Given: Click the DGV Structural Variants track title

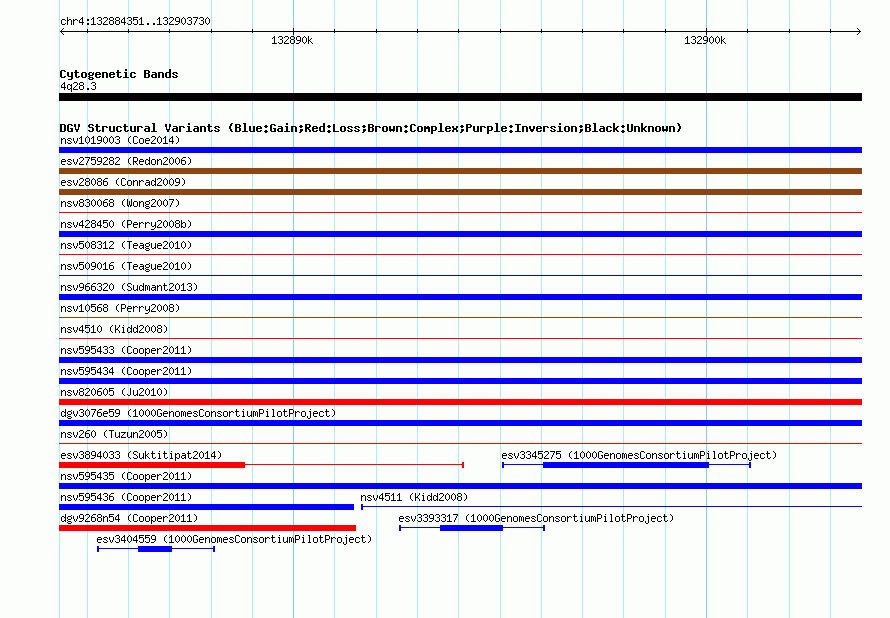Looking at the screenshot, I should tap(371, 128).
